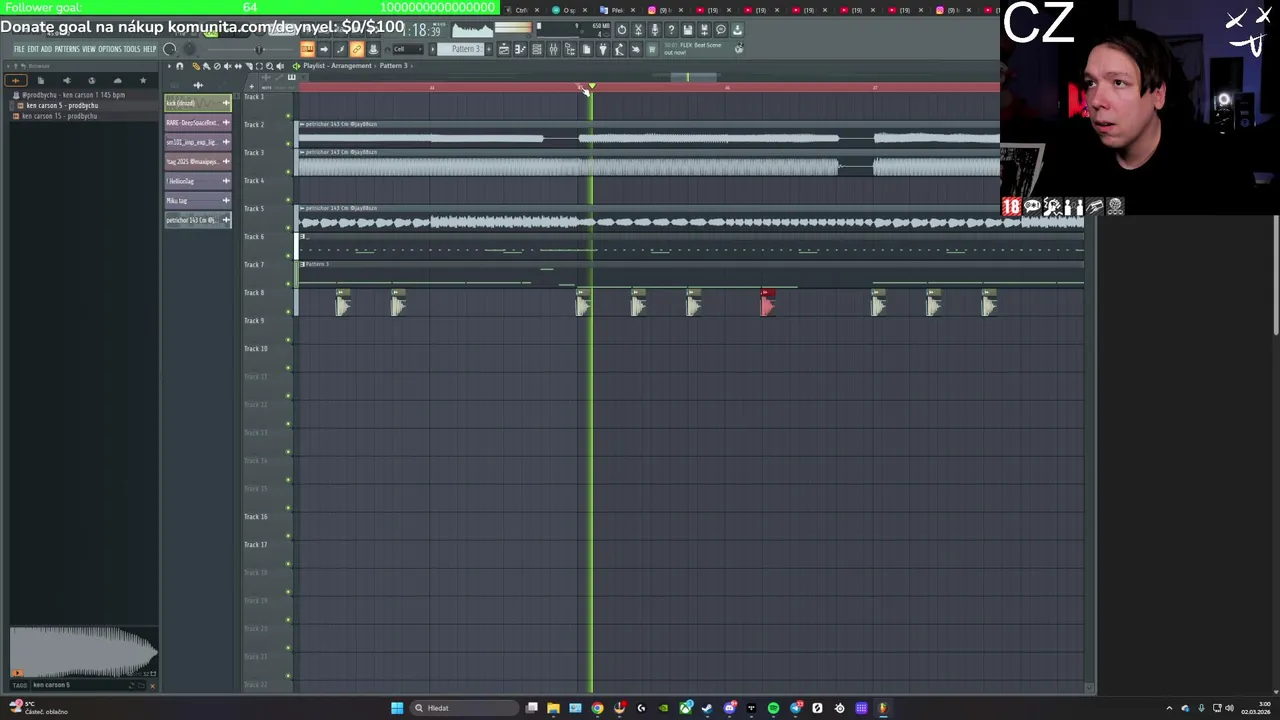This screenshot has height=720, width=1280.
Task: Click the playhead marker on the timeline
Action: click(x=591, y=88)
